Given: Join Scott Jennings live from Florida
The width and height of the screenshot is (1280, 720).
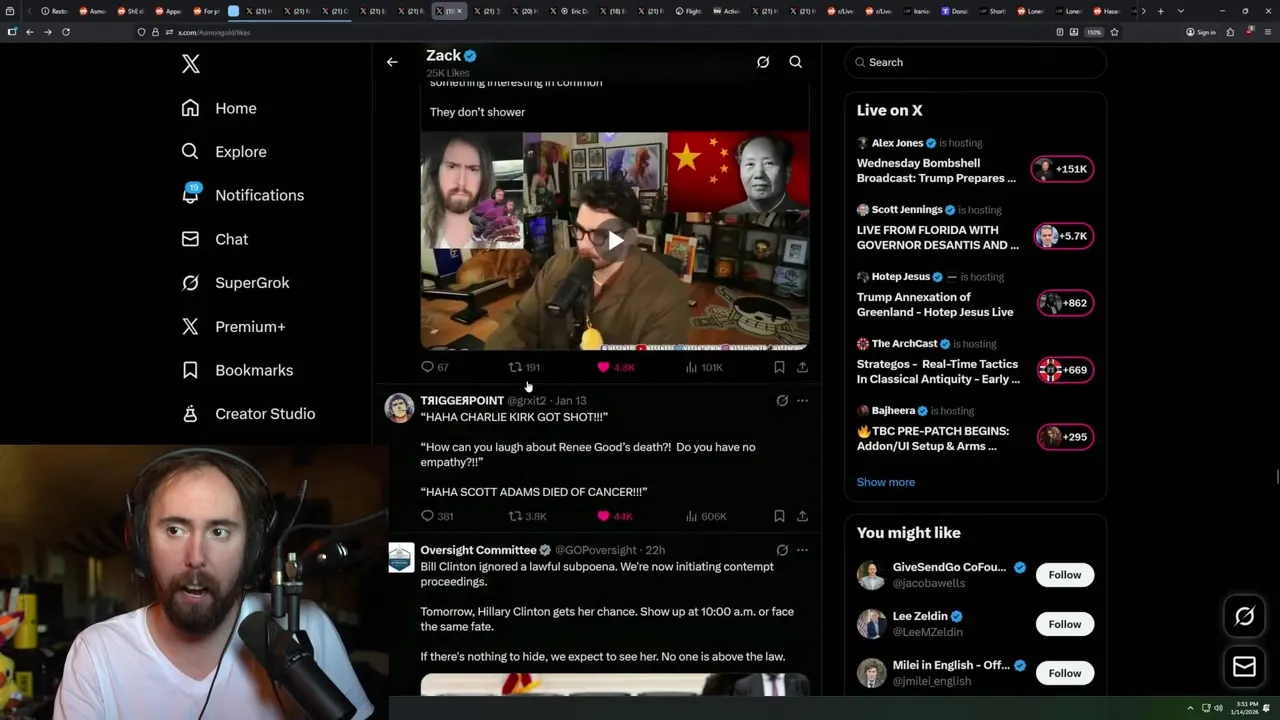Looking at the screenshot, I should [x=937, y=238].
